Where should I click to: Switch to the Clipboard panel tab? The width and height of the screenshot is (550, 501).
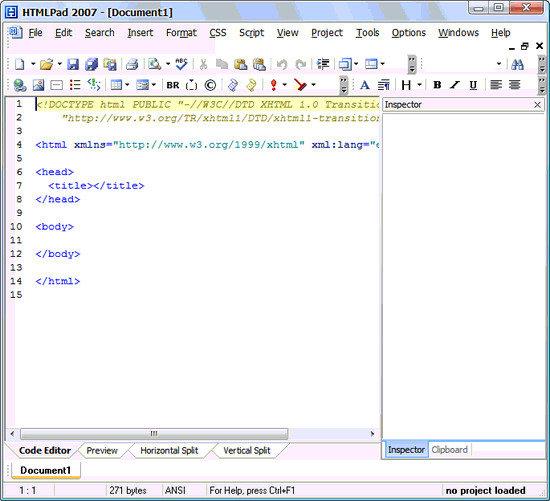pos(449,450)
